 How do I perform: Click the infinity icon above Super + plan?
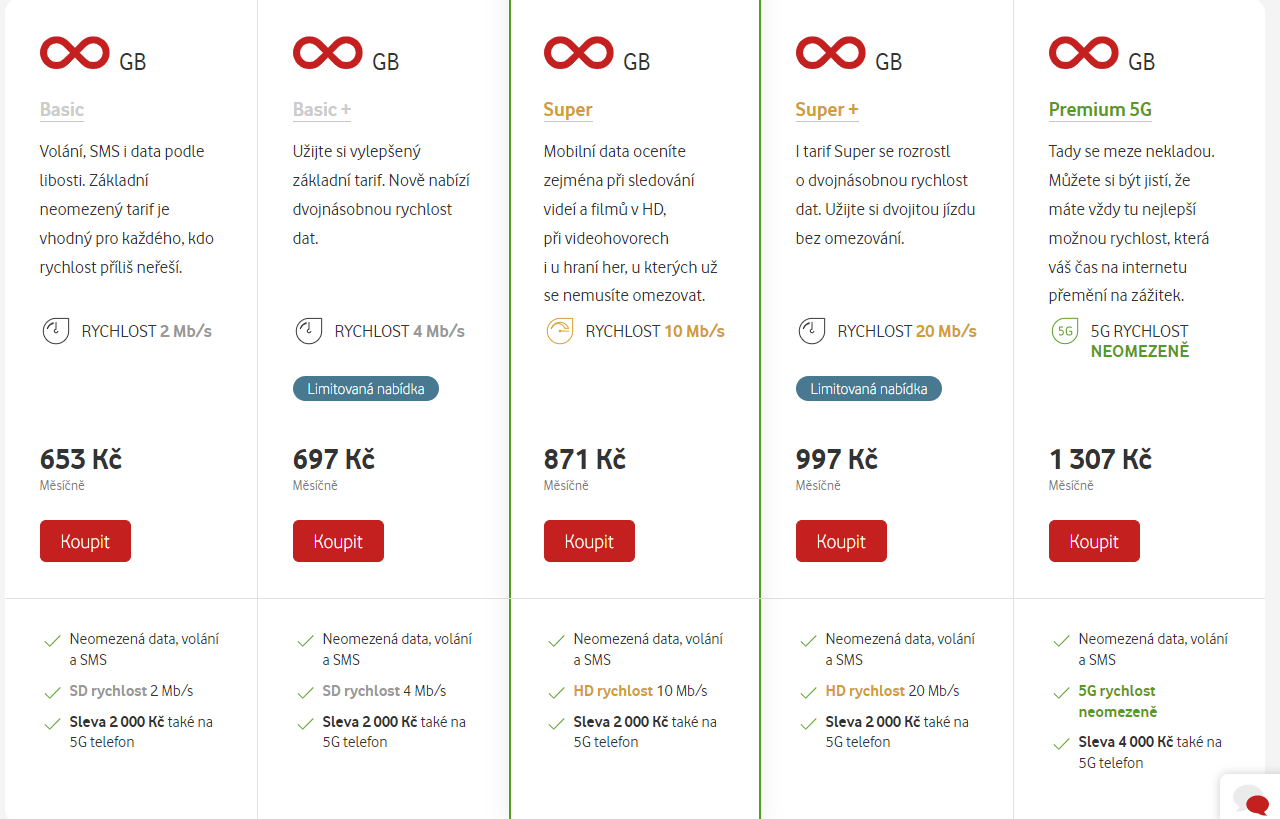(x=831, y=53)
